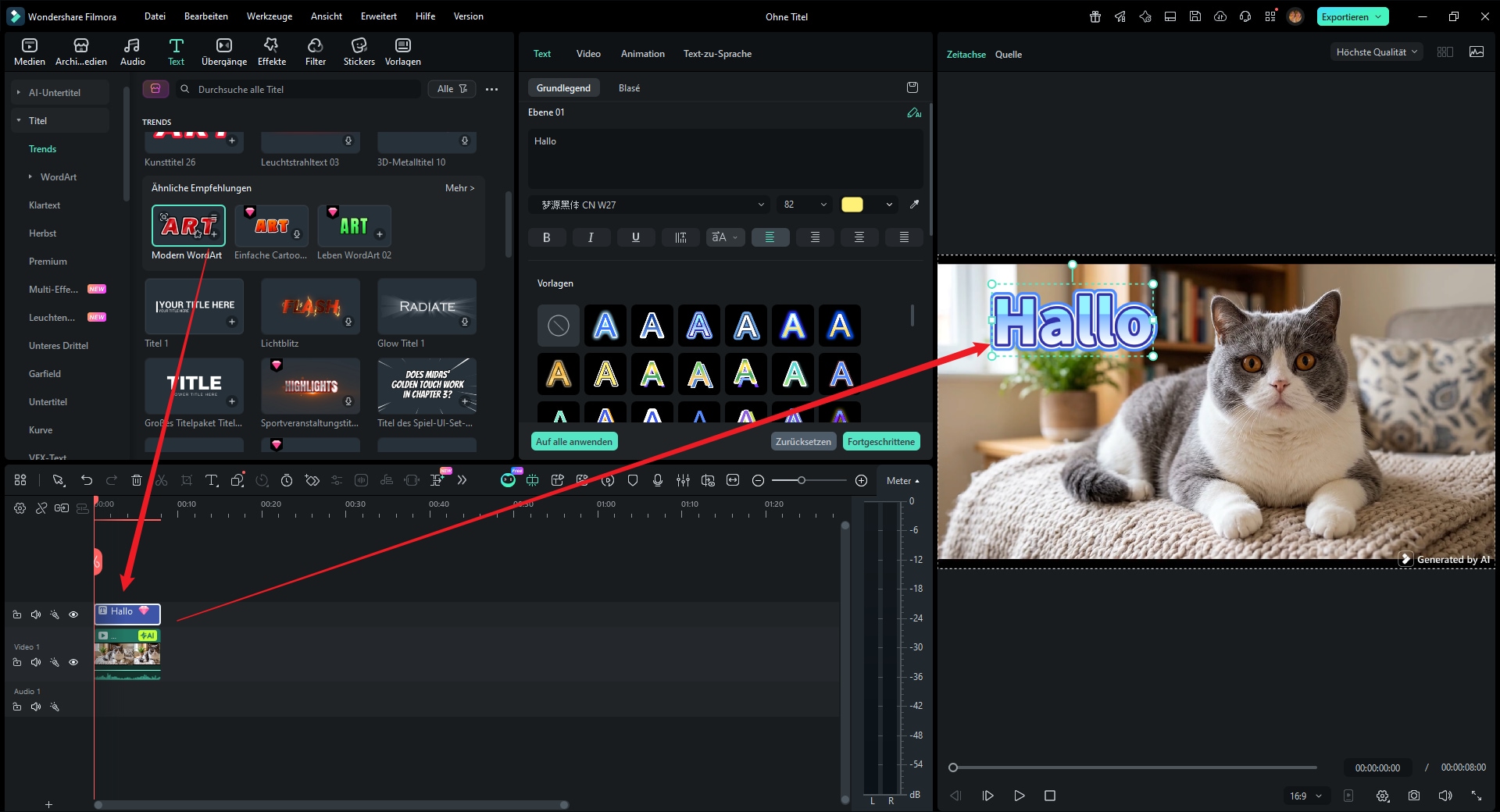Open more options for titles search

click(x=491, y=89)
